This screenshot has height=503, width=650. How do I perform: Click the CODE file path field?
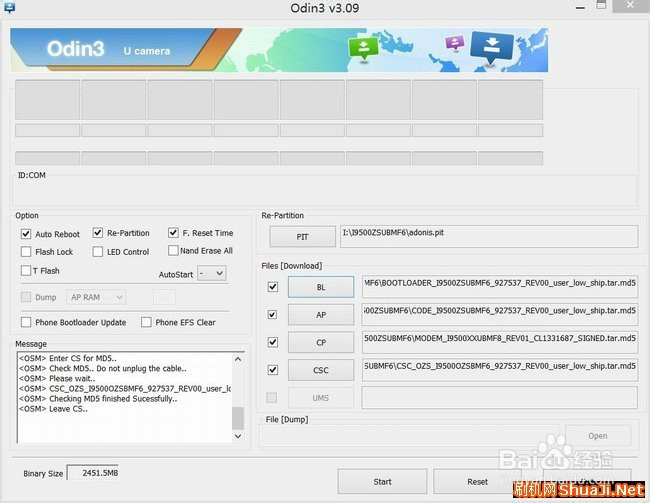[x=500, y=315]
